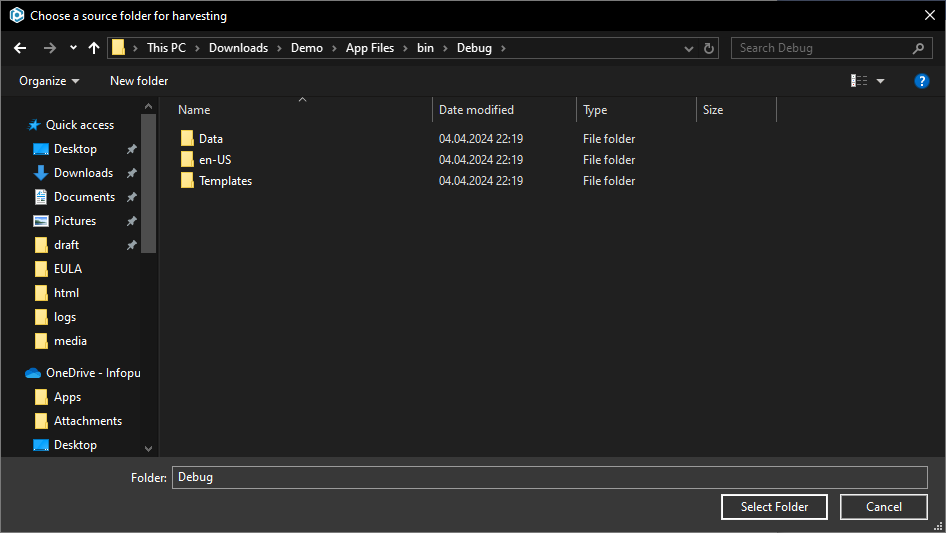Expand chevron after Debug in address bar

tap(503, 48)
